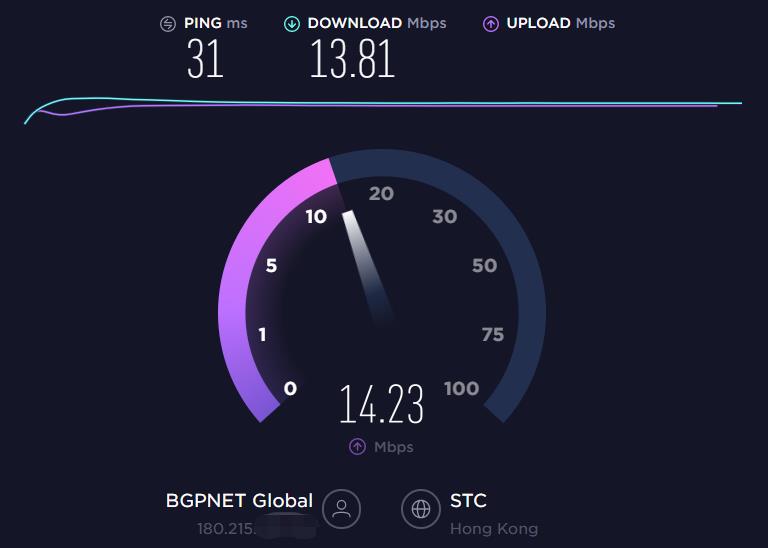The width and height of the screenshot is (768, 548).
Task: Click the small upload icon next to Mbps
Action: coord(357,447)
